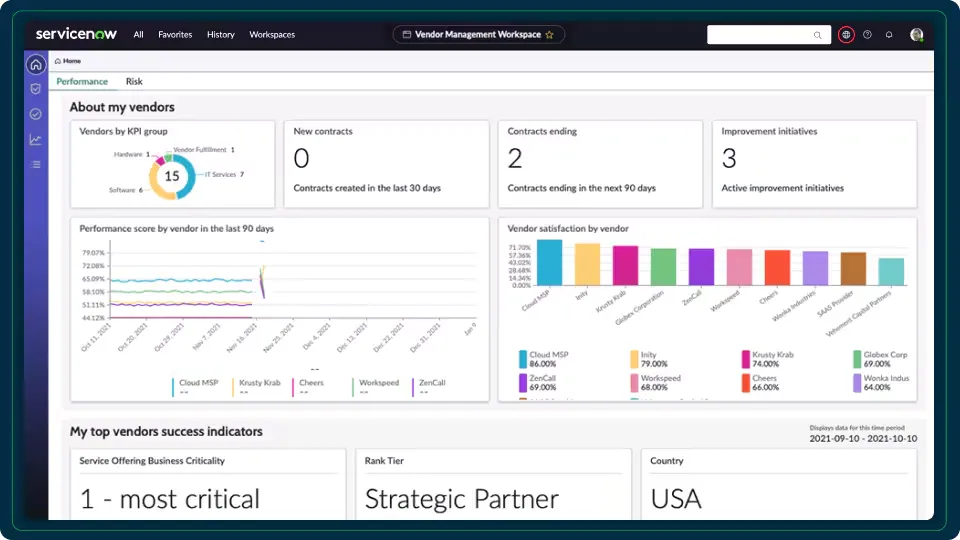
Task: Open the Favorites menu
Action: 175,35
